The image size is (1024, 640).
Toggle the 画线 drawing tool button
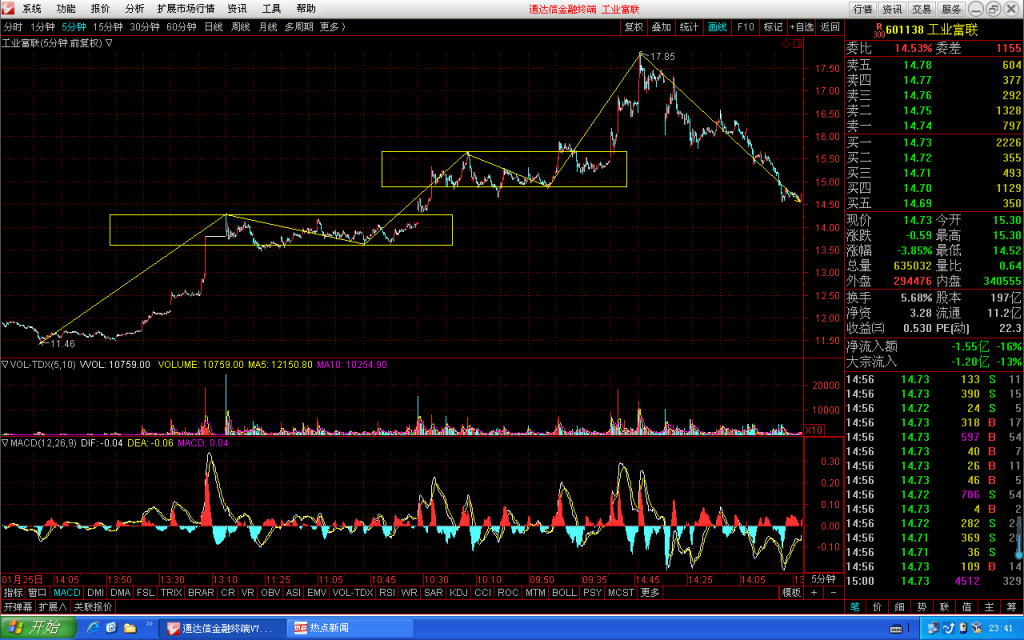717,27
